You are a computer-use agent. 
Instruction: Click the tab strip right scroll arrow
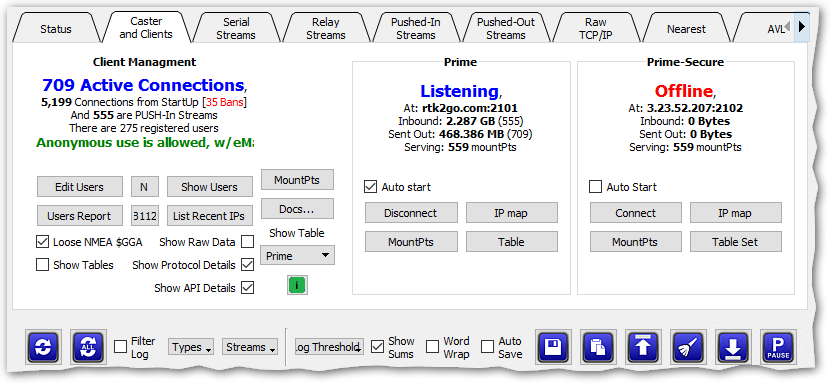pos(802,26)
